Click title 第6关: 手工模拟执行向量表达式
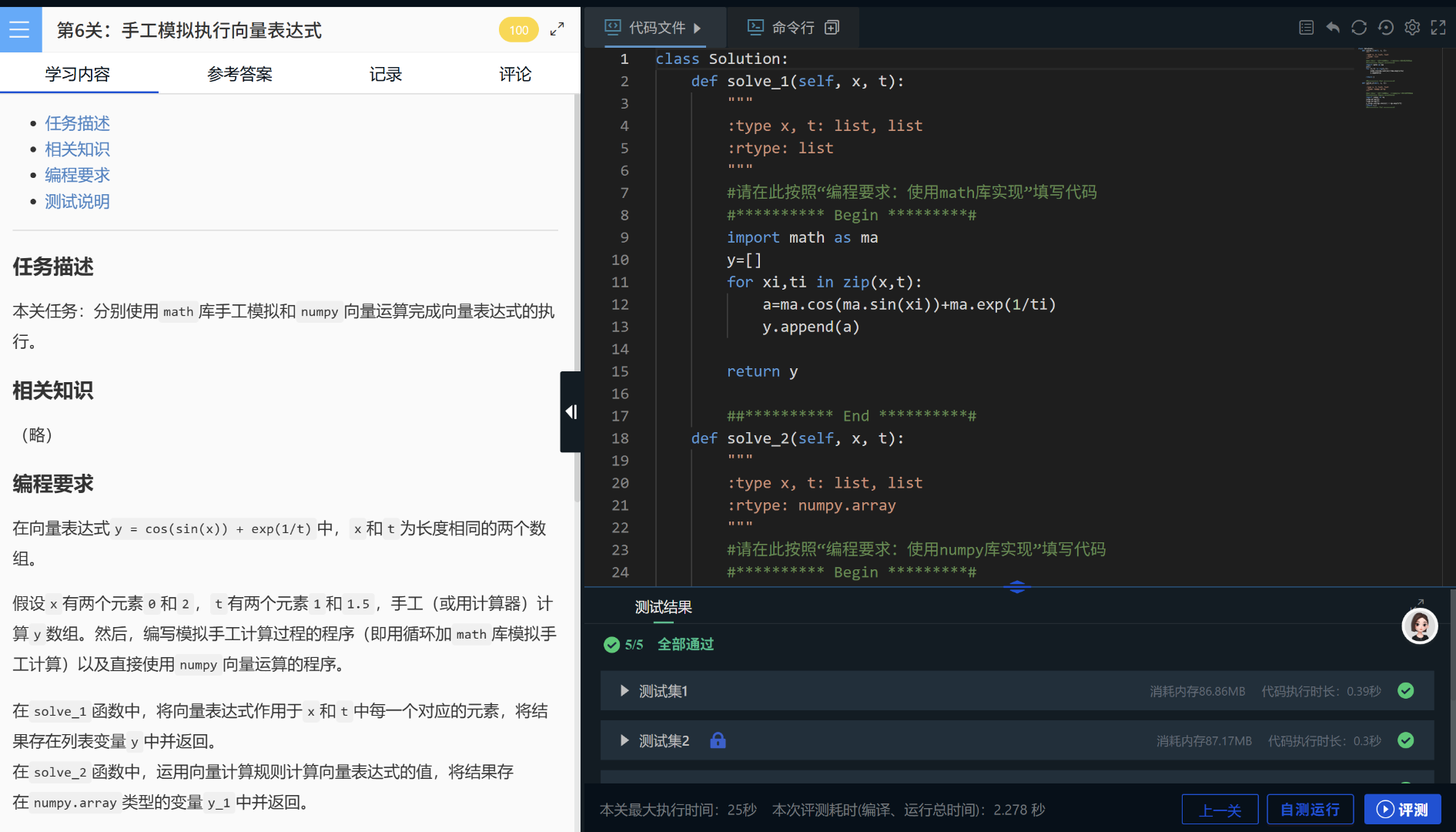This screenshot has height=832, width=1456. point(189,30)
